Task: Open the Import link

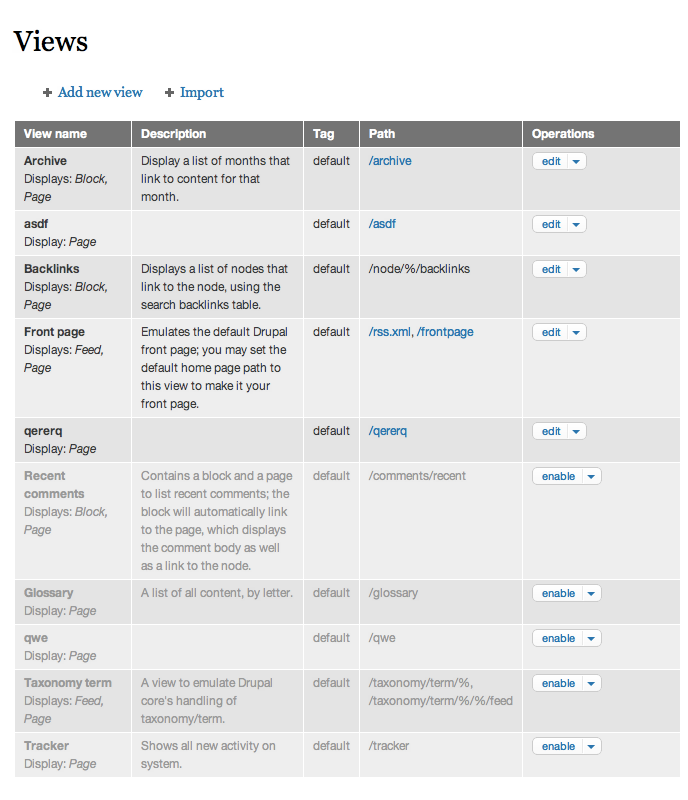Action: click(x=202, y=92)
